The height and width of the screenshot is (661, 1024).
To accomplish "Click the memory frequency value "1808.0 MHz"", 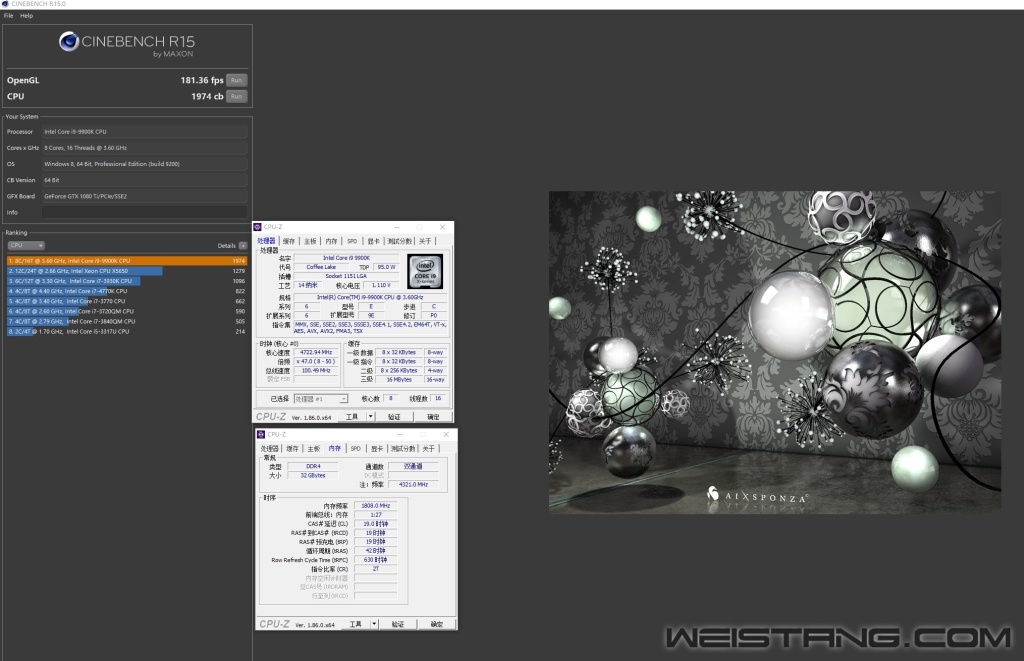I will pos(376,506).
